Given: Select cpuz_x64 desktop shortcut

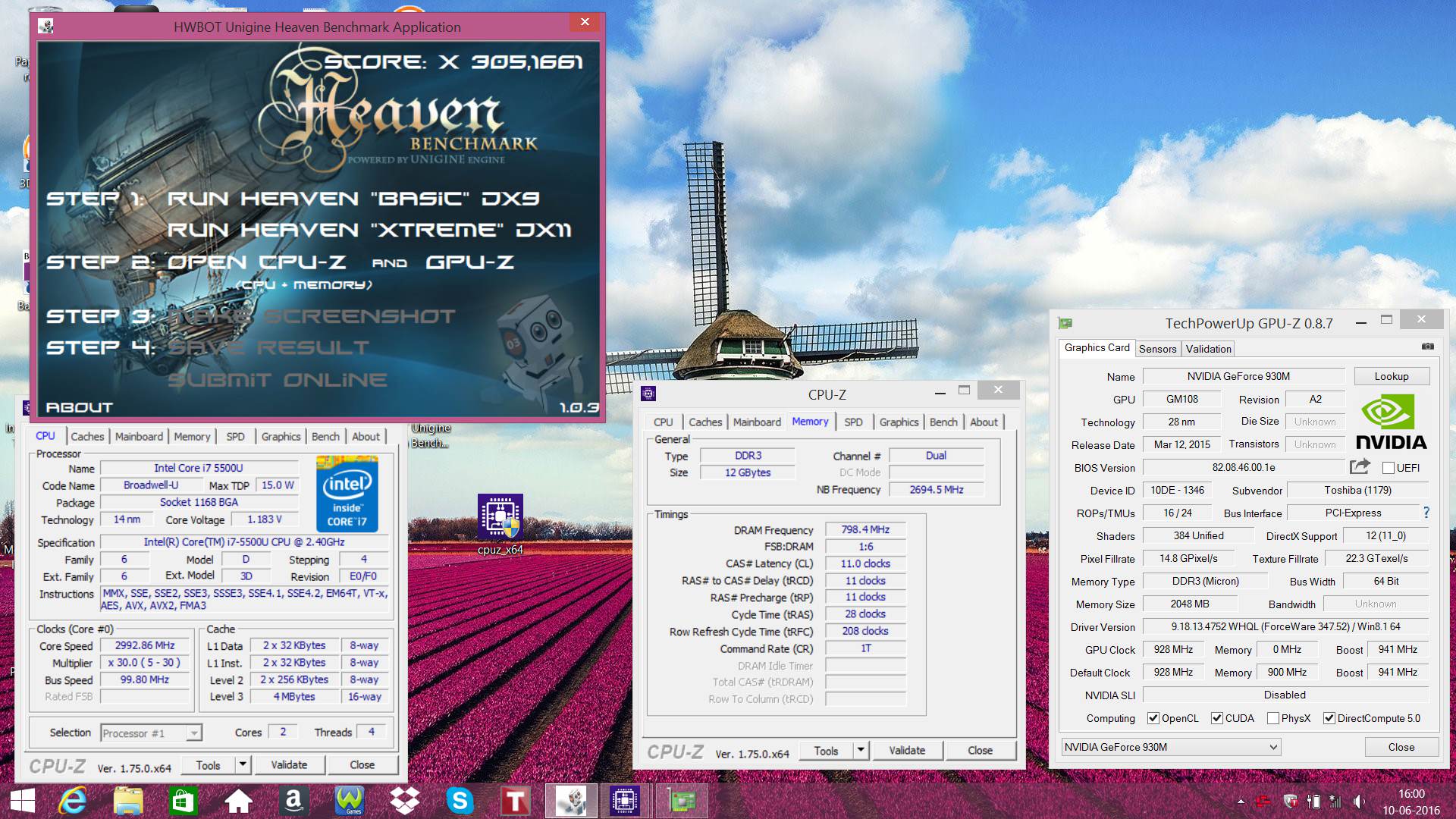Looking at the screenshot, I should pos(500,524).
